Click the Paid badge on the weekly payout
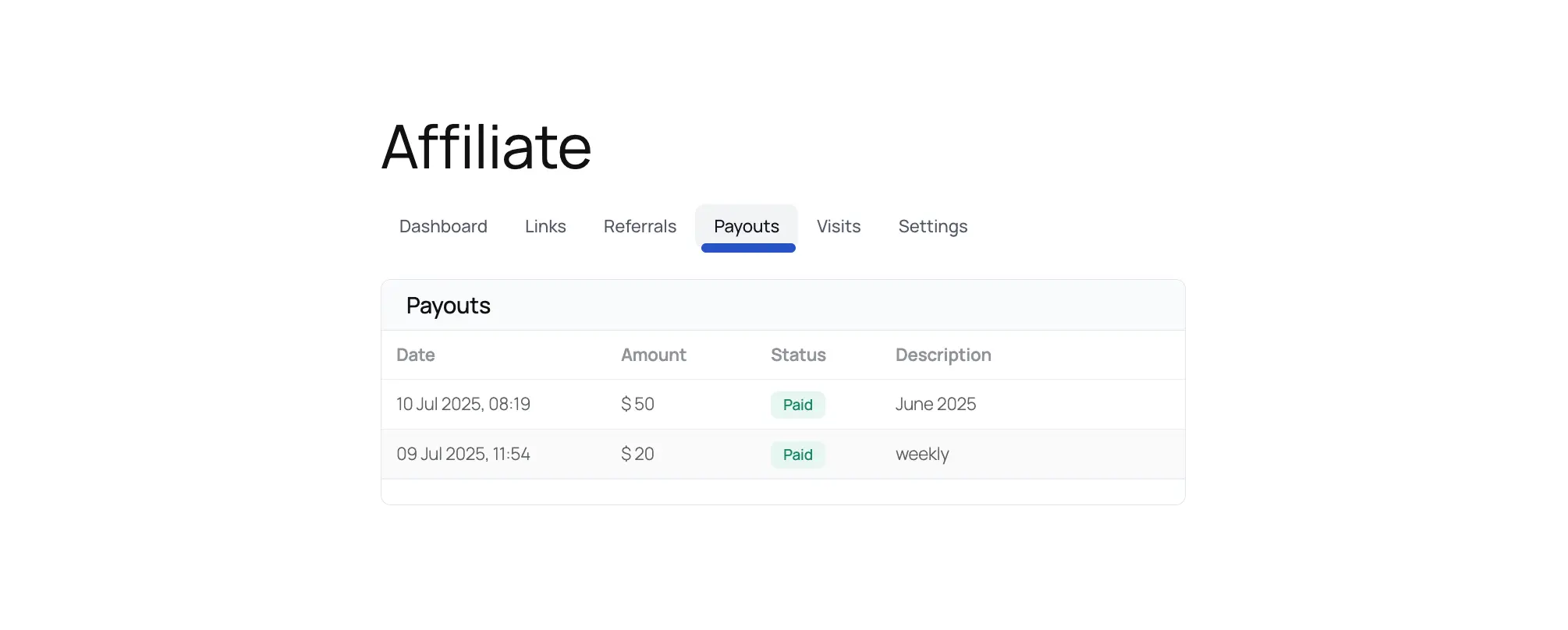Viewport: 1568px width, 630px height. point(796,455)
